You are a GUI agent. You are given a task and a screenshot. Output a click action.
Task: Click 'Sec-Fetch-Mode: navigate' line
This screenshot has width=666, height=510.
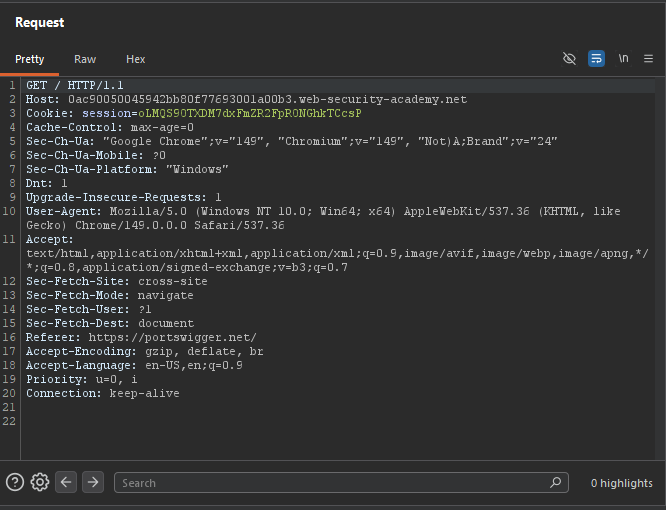(x=110, y=296)
